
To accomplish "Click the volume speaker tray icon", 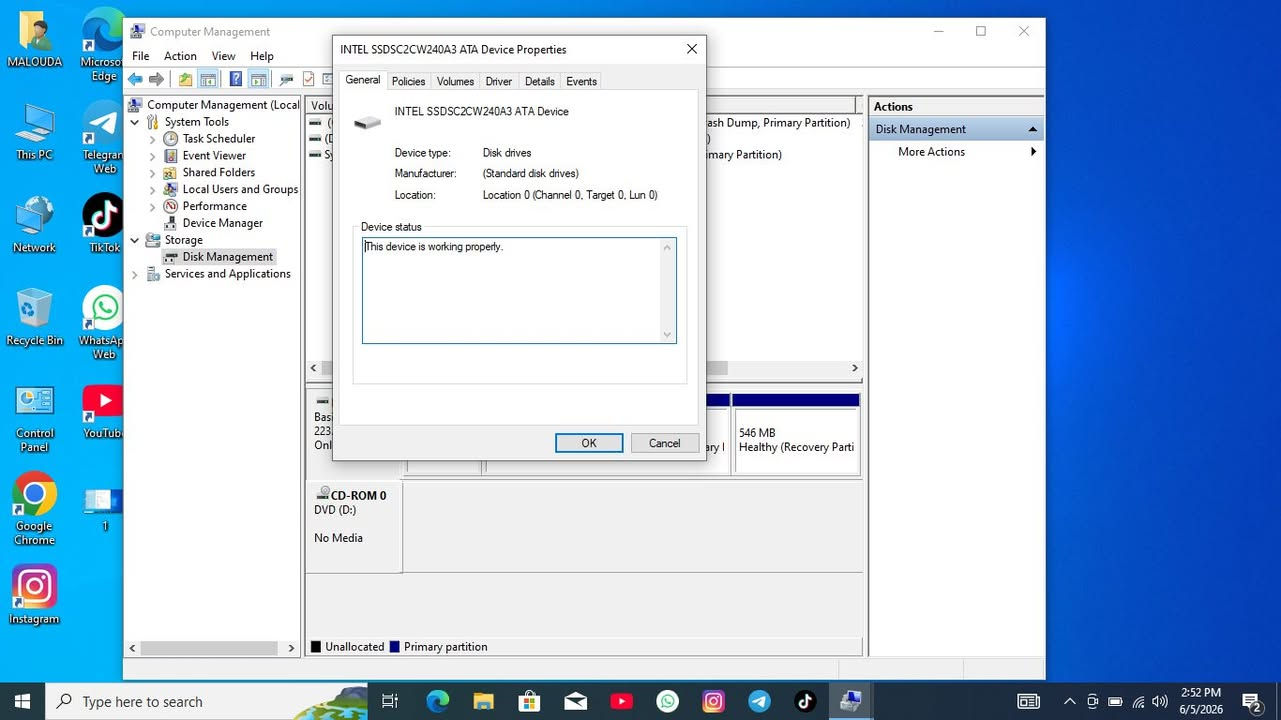I will (x=1160, y=702).
